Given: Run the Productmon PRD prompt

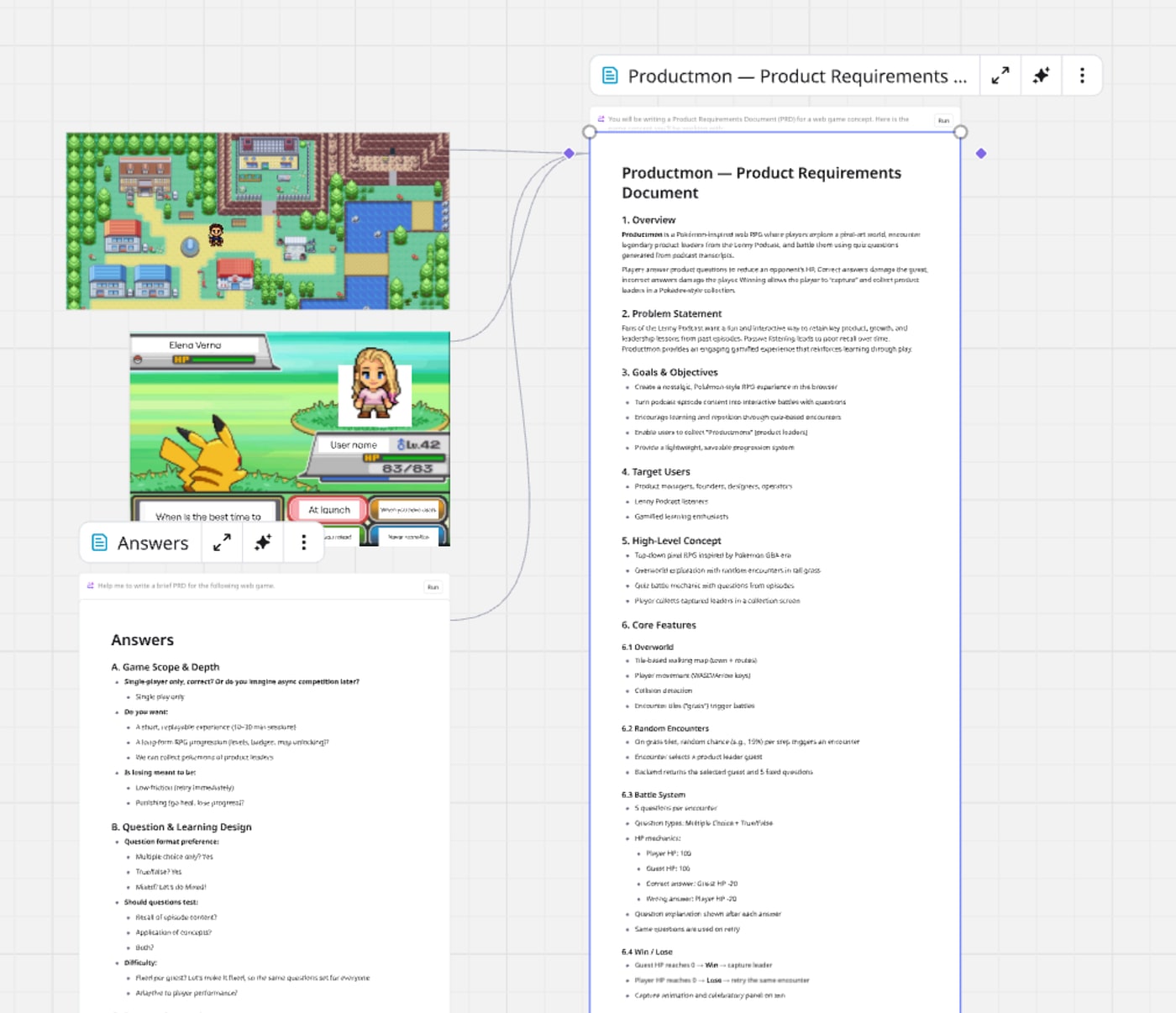Looking at the screenshot, I should pos(943,120).
